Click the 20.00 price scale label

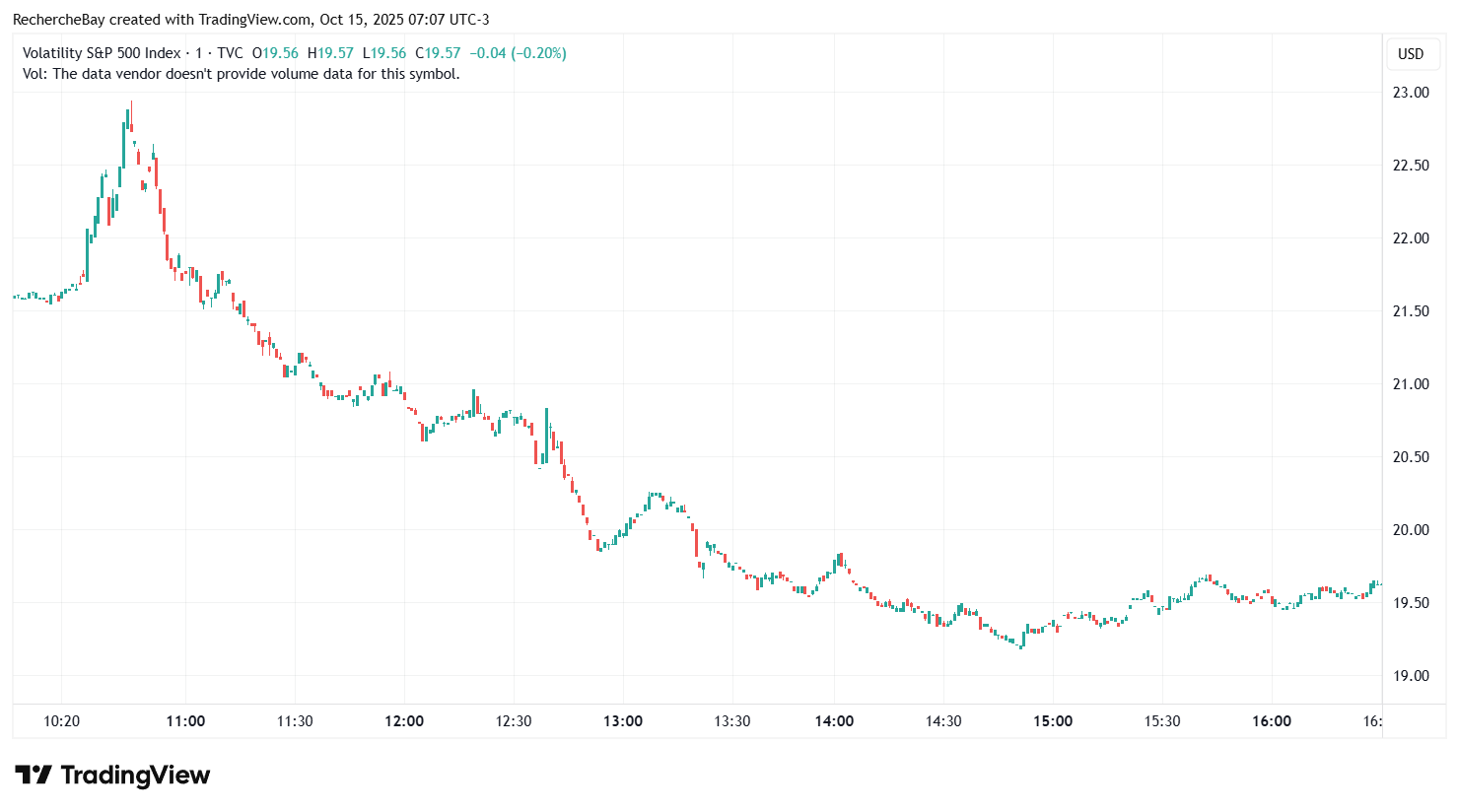1410,530
